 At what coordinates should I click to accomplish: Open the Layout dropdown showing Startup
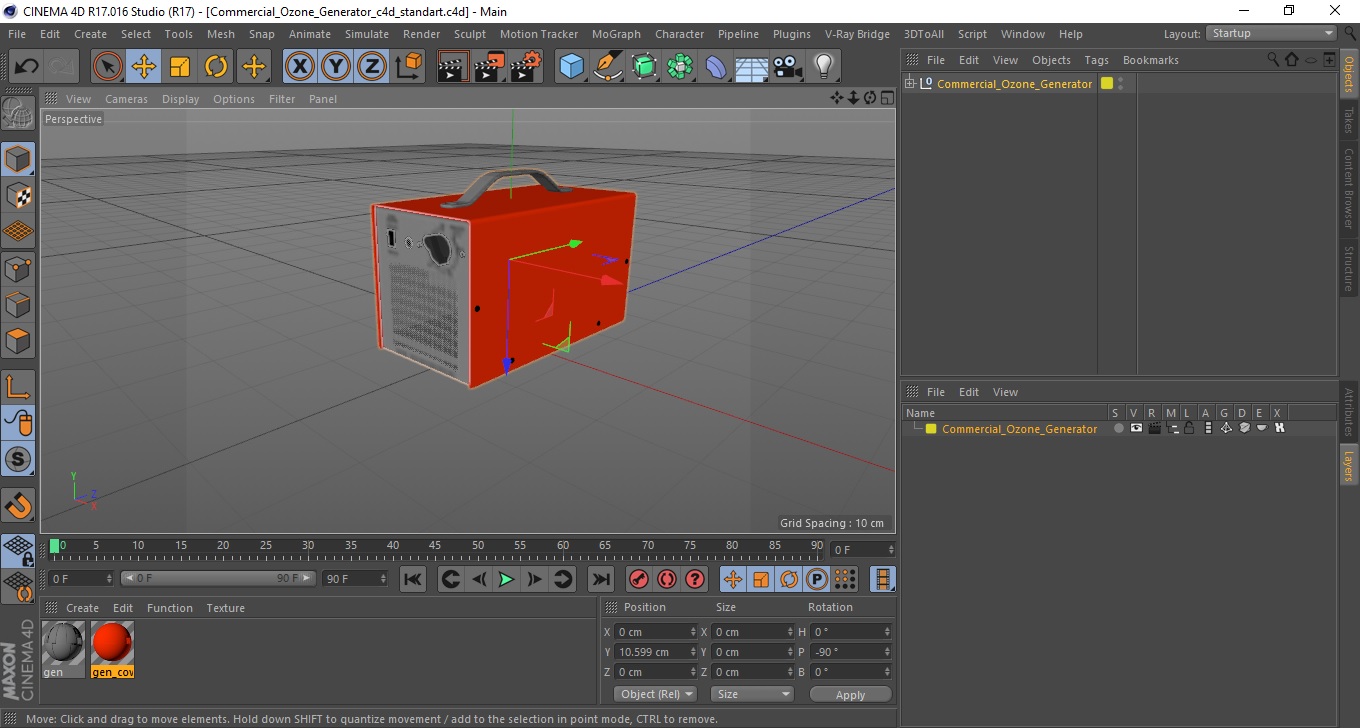1272,33
